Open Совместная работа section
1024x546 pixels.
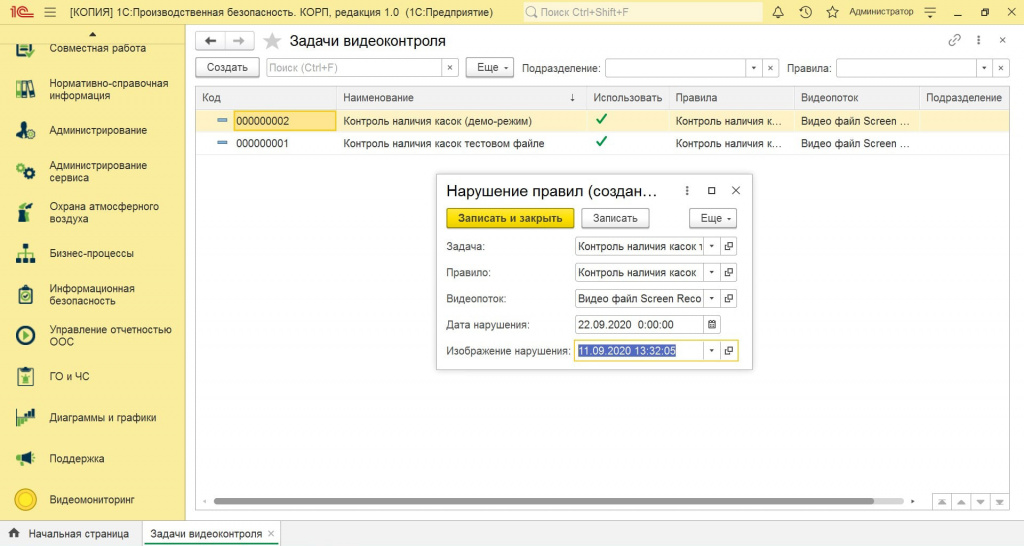coord(91,48)
